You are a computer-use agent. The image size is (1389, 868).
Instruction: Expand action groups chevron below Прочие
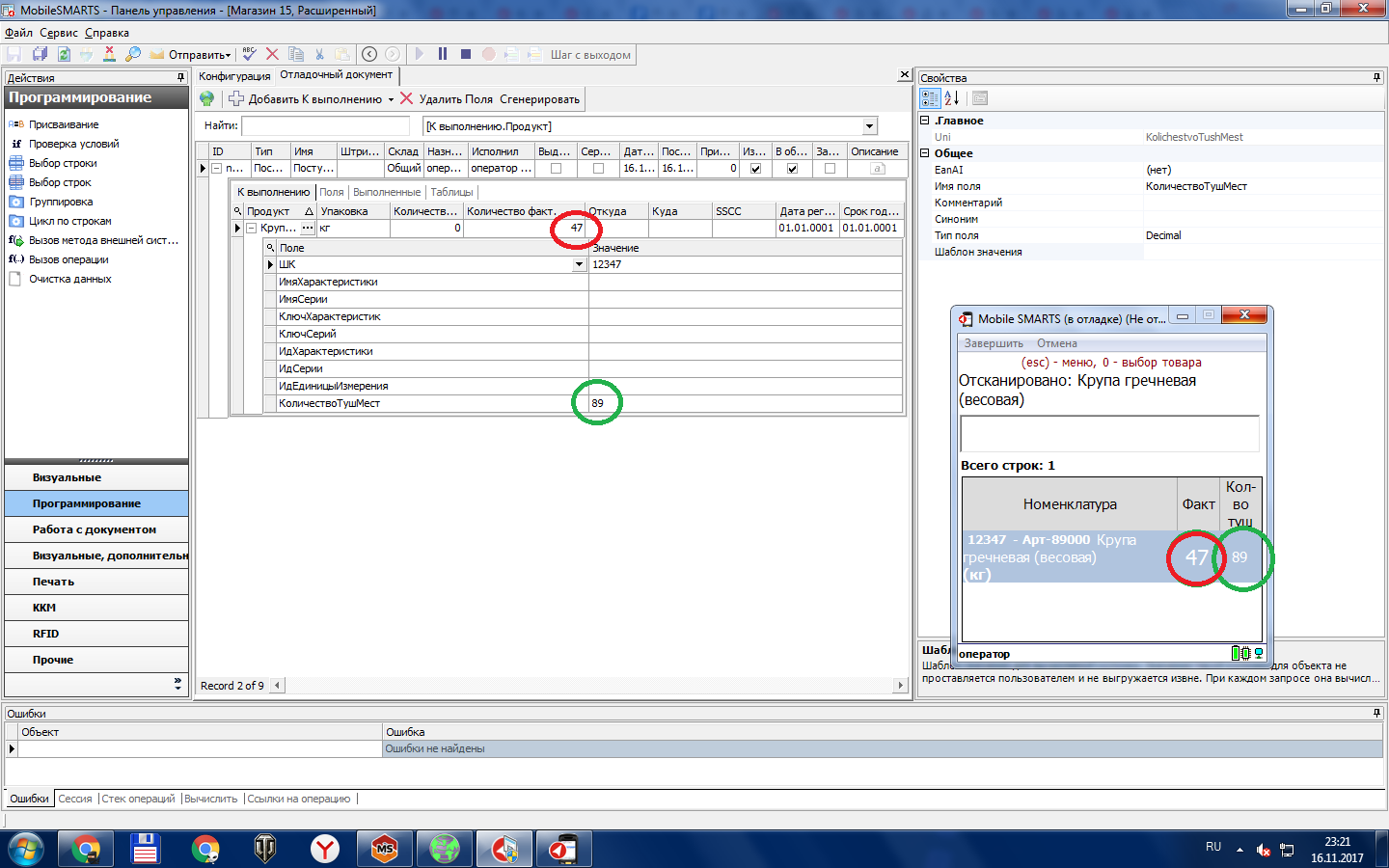point(177,684)
